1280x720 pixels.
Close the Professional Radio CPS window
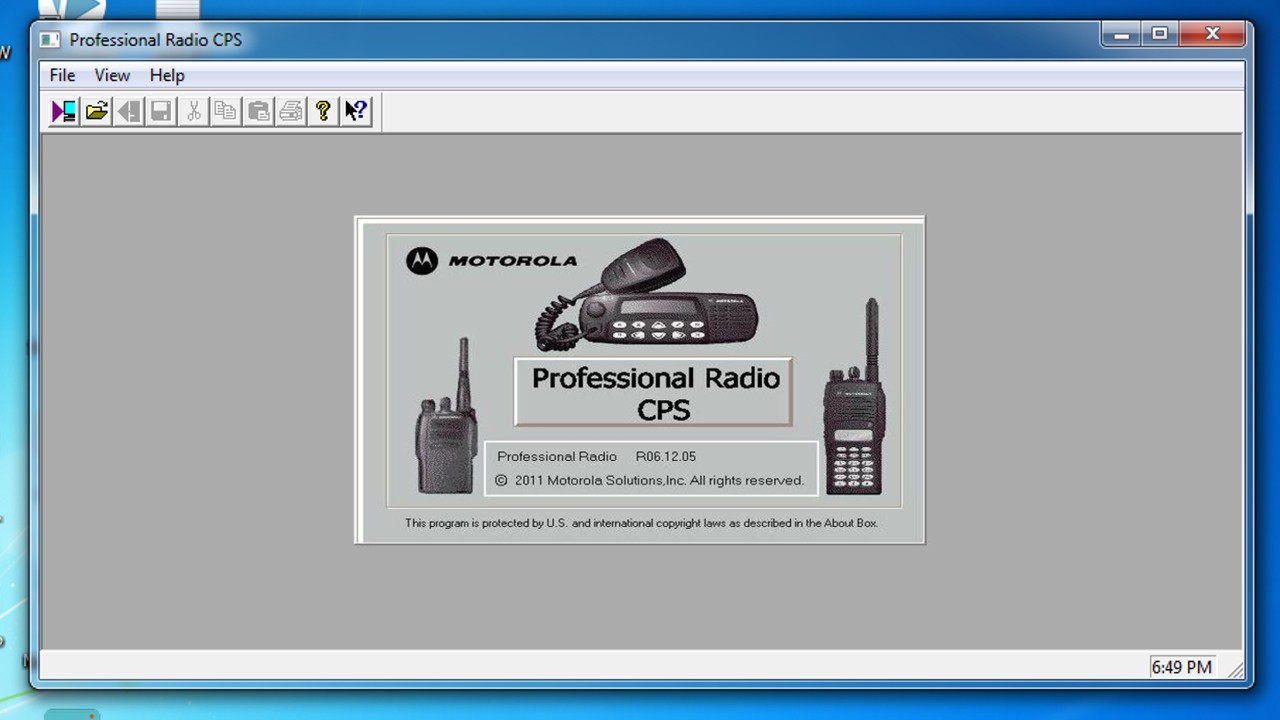click(1212, 35)
